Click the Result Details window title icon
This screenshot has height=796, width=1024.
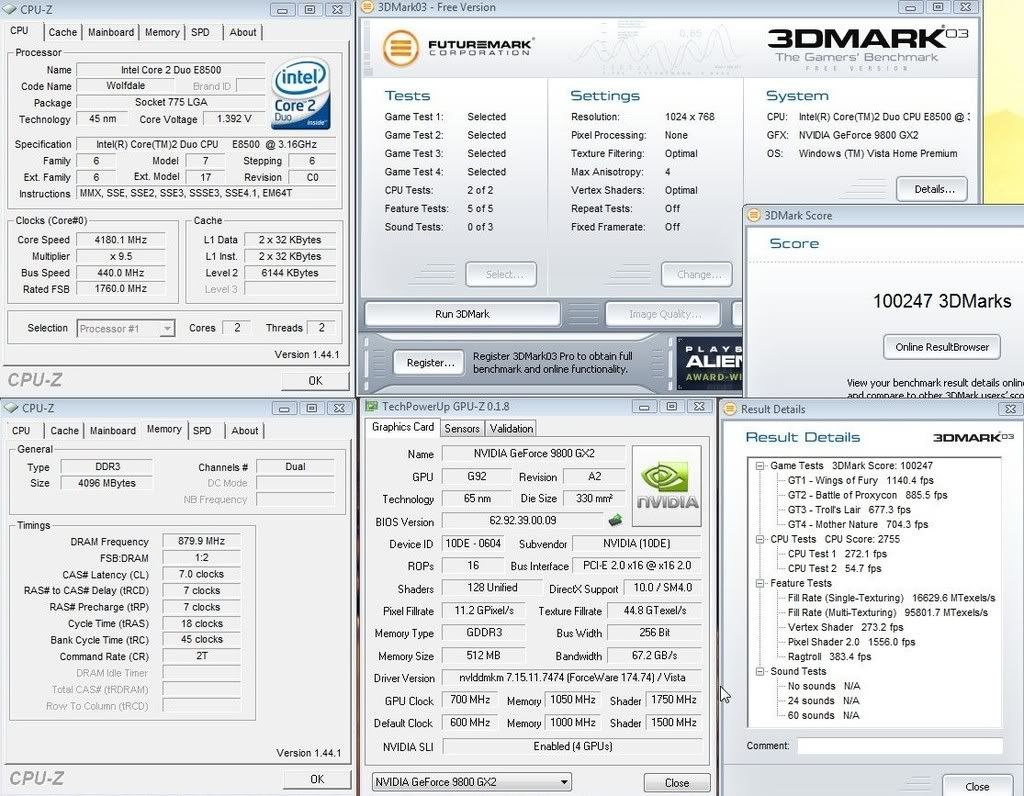(729, 409)
